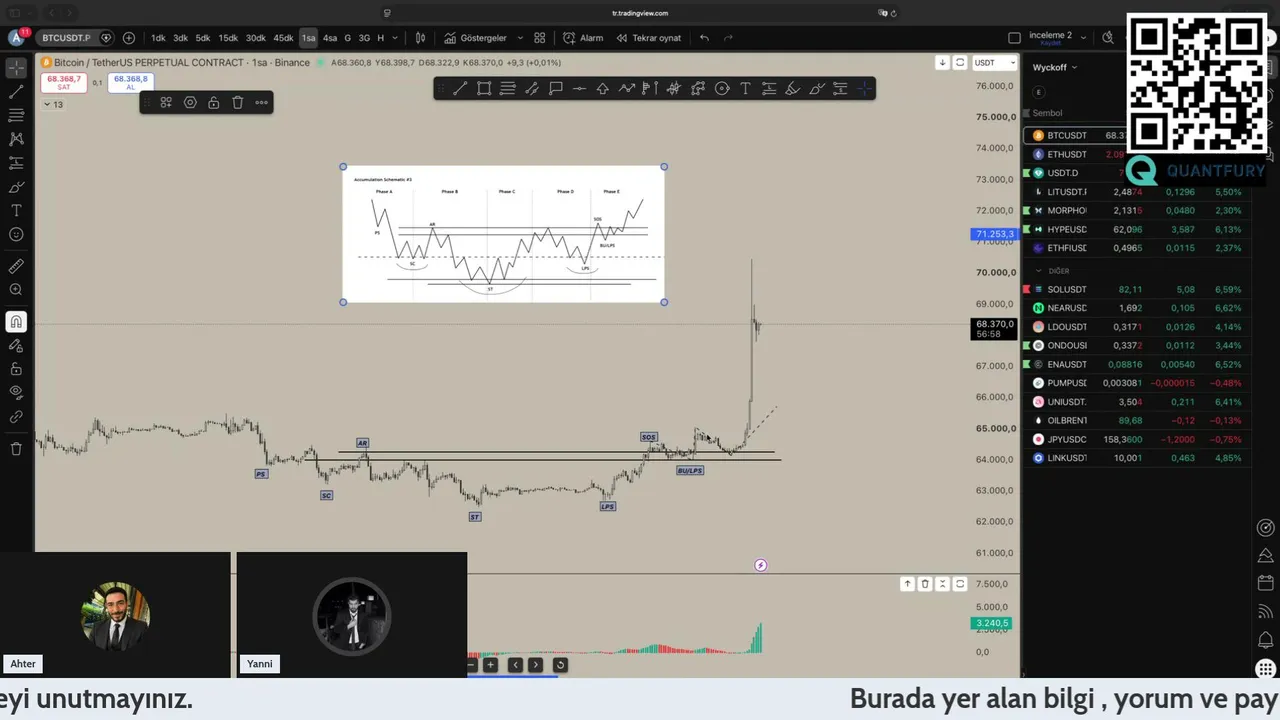This screenshot has height=720, width=1280.
Task: Expand the timeframe dropdown arrow
Action: tap(395, 38)
